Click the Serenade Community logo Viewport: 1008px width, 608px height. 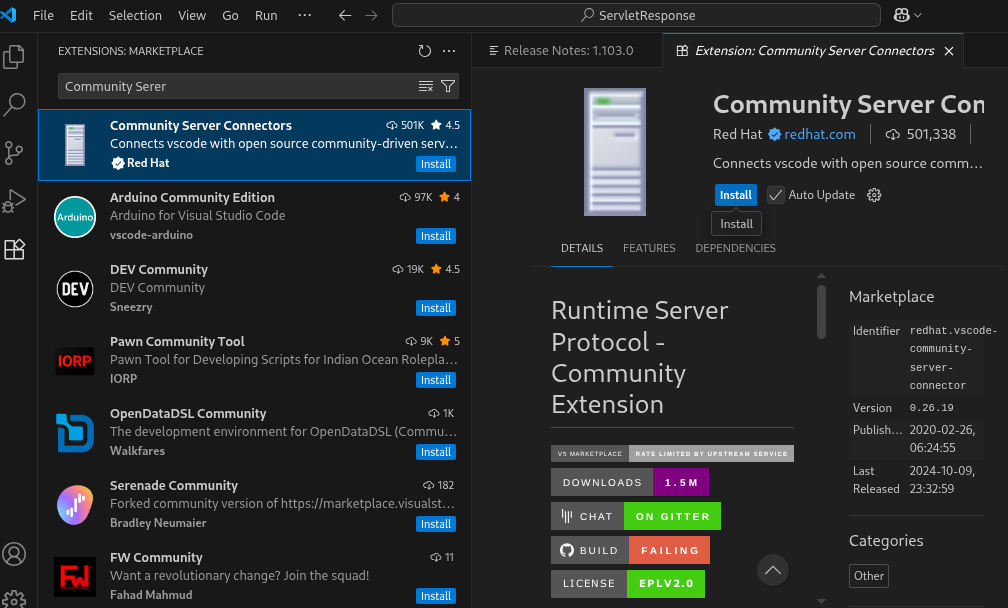(x=75, y=505)
